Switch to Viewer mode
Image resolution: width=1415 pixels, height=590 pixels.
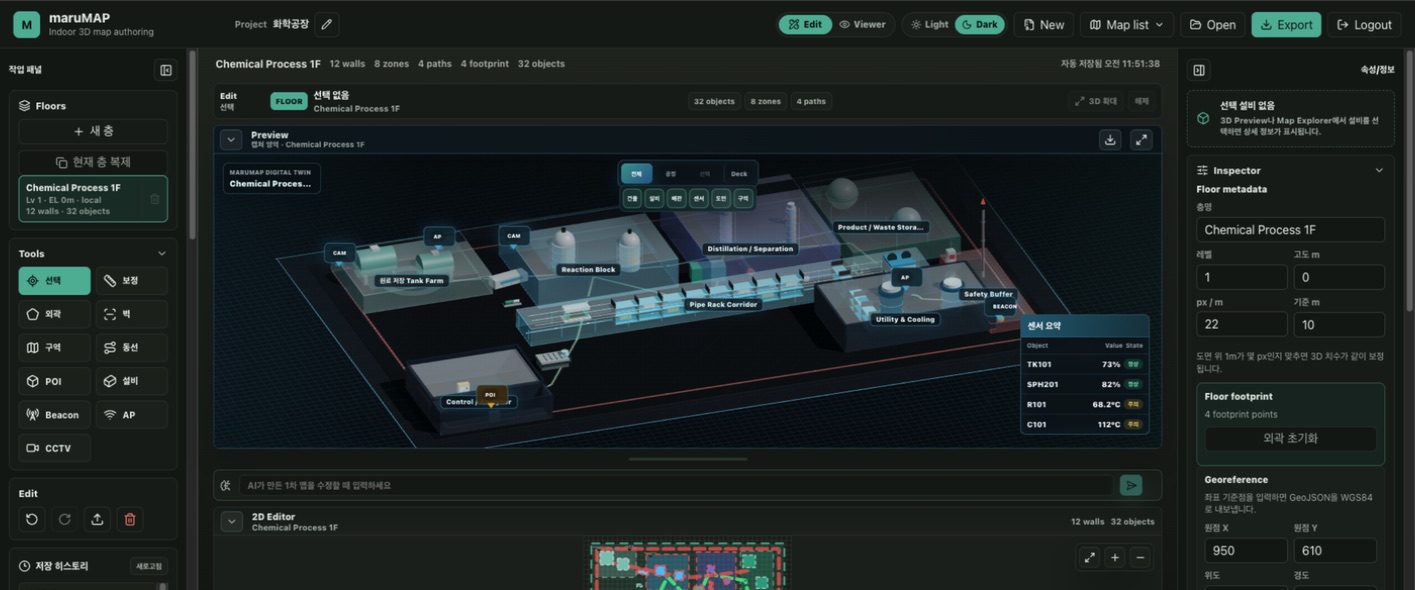click(863, 24)
